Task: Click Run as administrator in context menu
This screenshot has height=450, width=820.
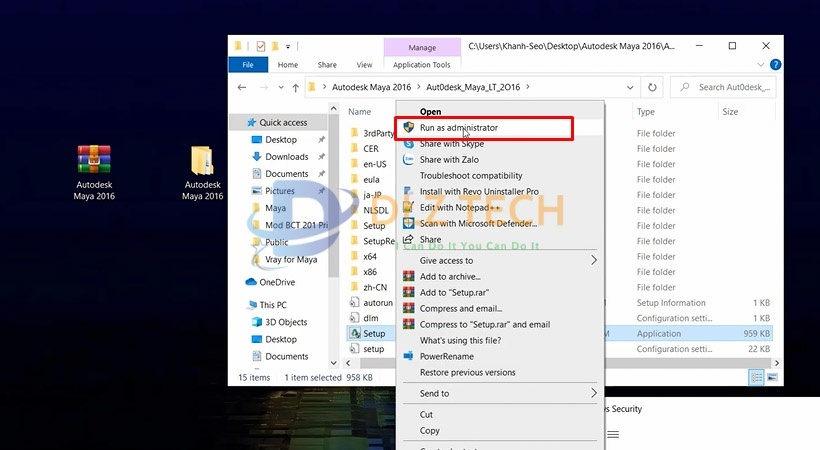Action: click(458, 128)
